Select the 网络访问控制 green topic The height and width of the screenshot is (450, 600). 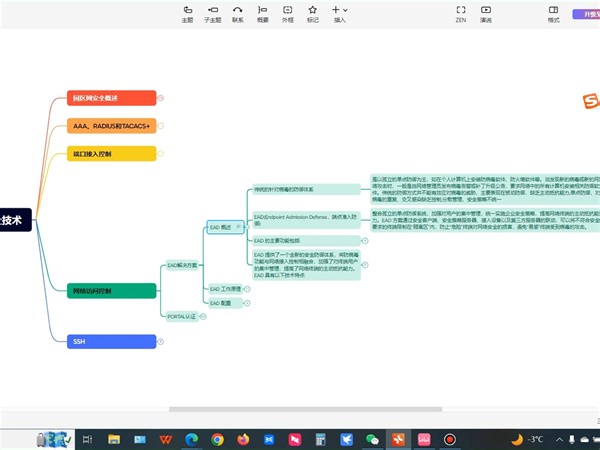coord(112,291)
